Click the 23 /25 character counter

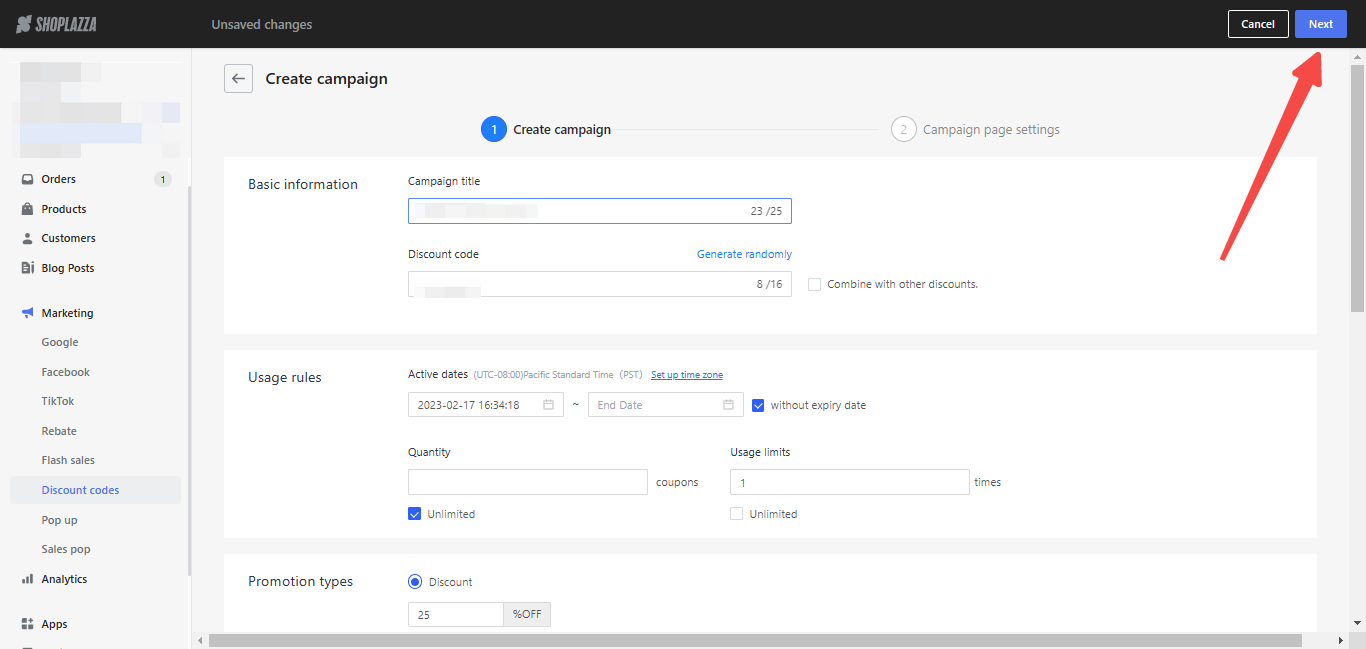point(766,211)
